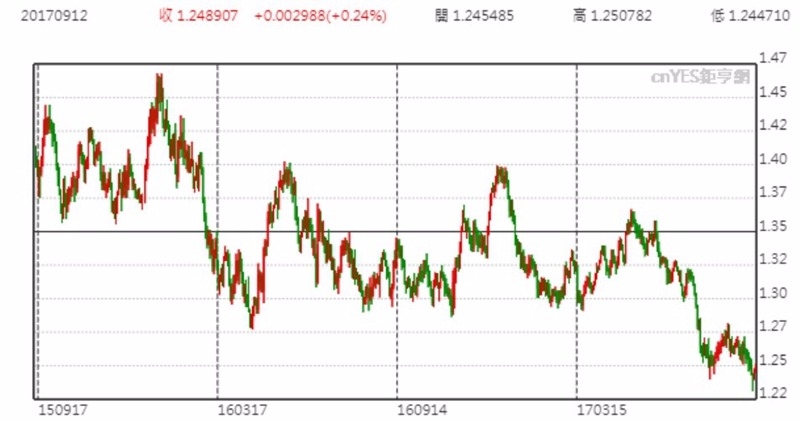
Task: Click the 150917 date axis label
Action: [63, 410]
